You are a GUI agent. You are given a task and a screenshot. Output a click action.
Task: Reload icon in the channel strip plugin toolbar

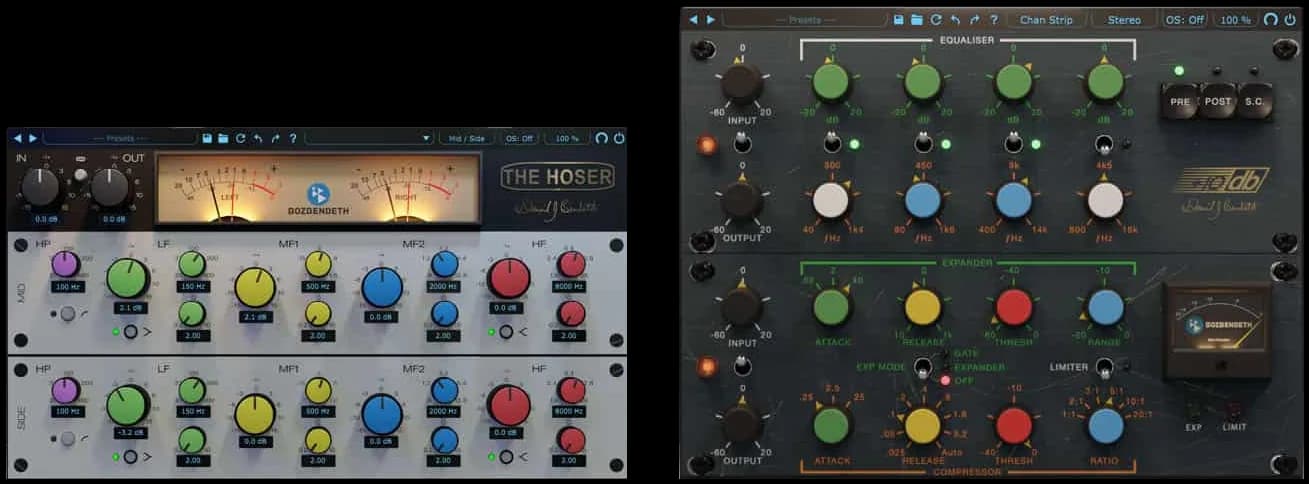point(936,19)
